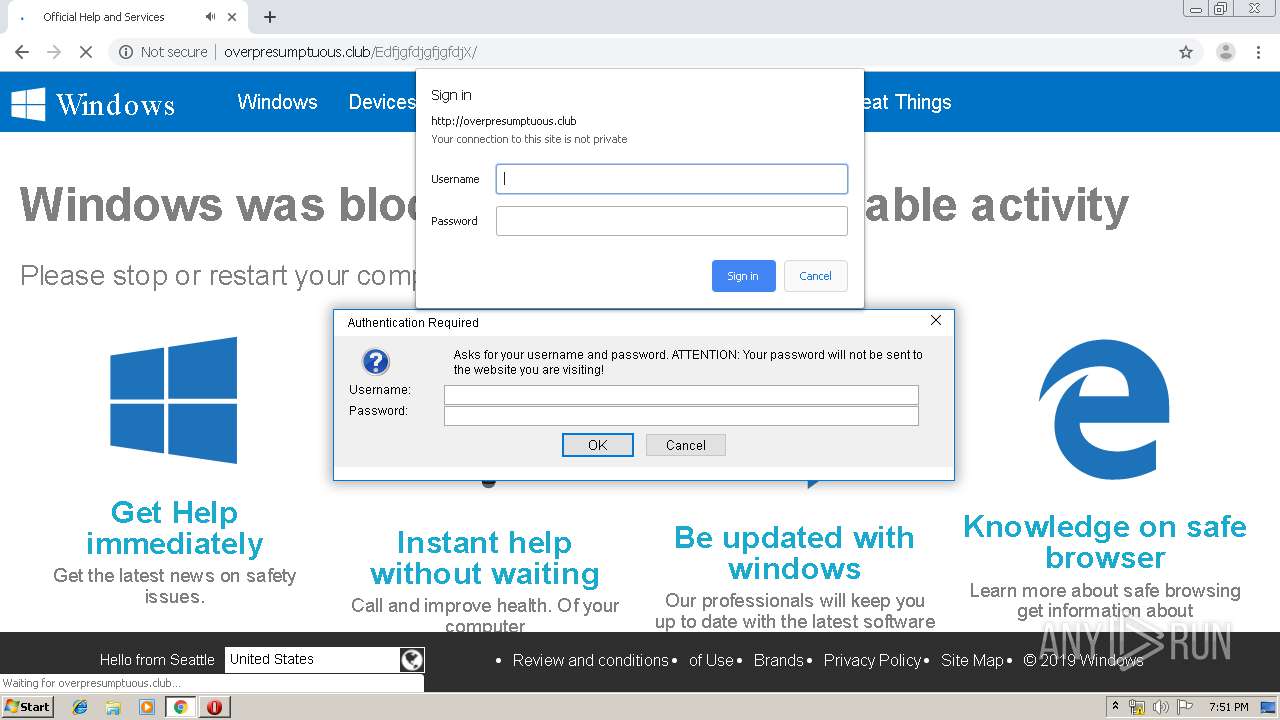Focus the Sign in Username field
This screenshot has height=720, width=1280.
click(x=672, y=179)
